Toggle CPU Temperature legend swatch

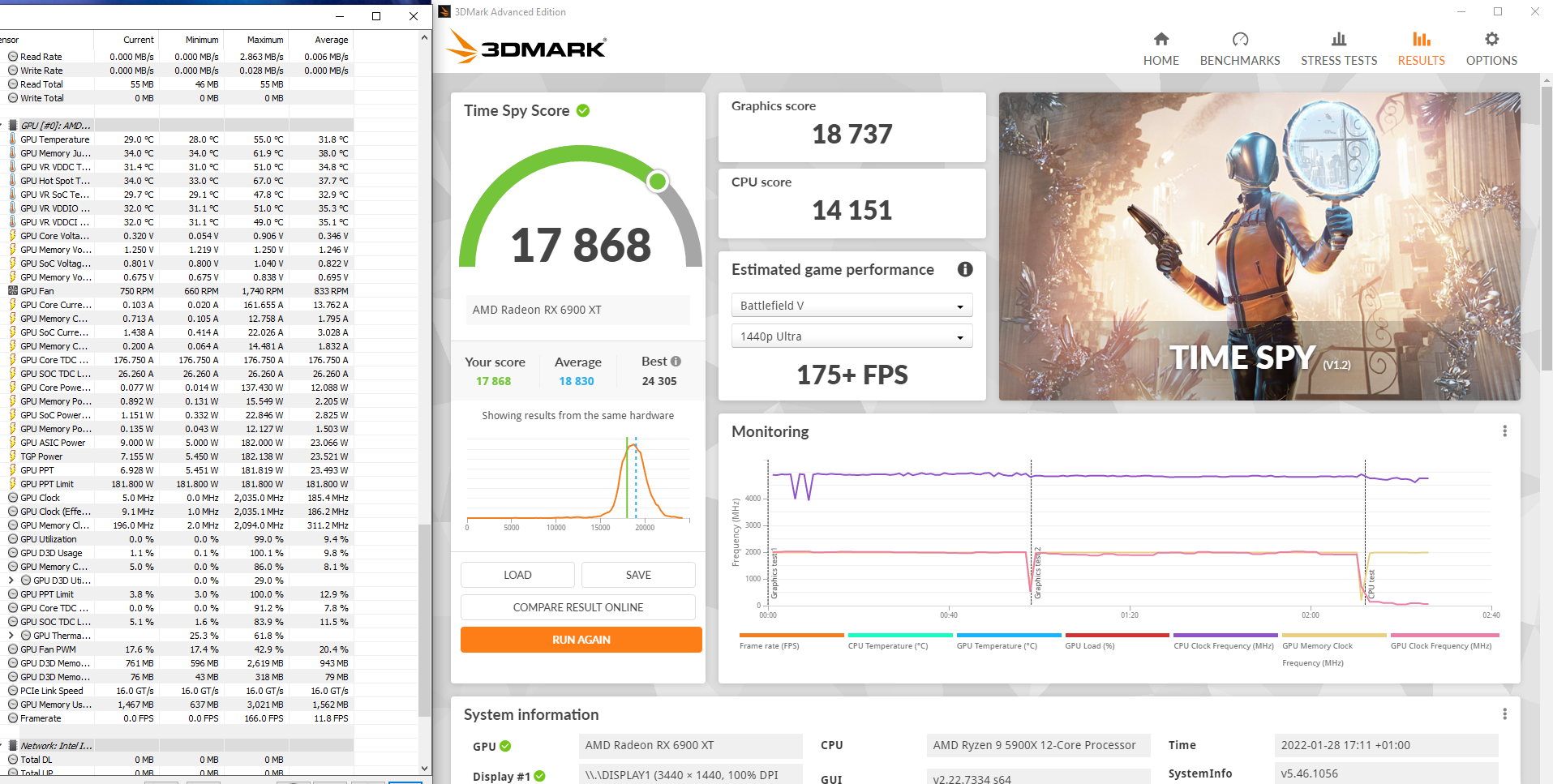[900, 636]
